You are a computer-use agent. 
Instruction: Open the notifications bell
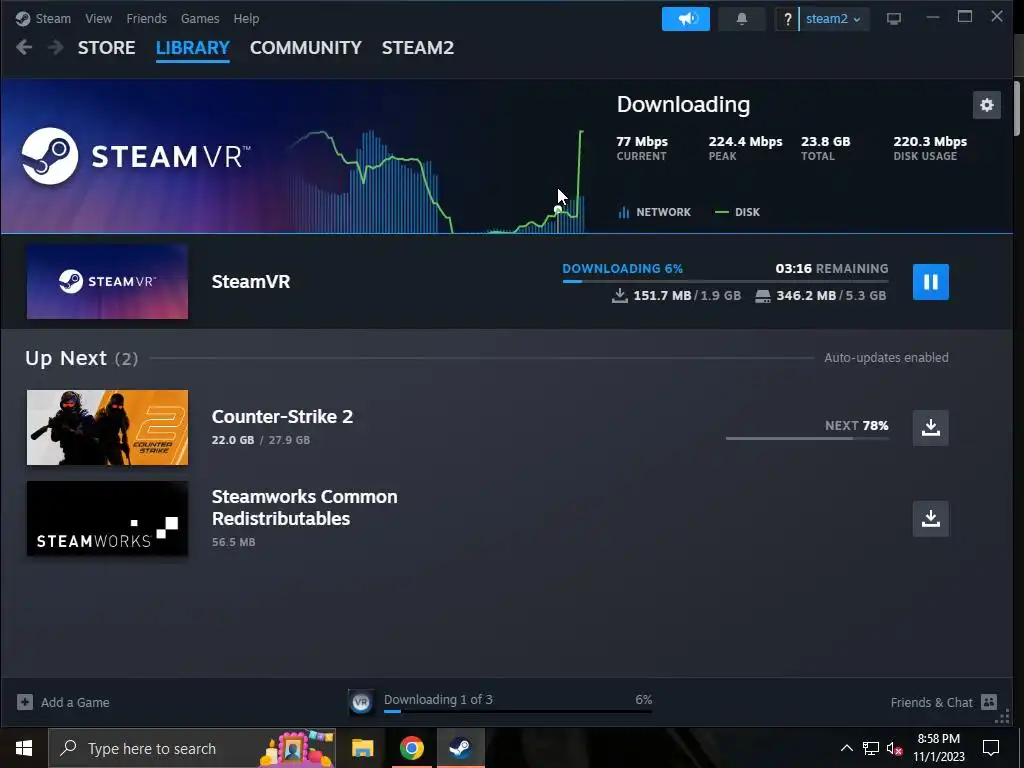742,19
